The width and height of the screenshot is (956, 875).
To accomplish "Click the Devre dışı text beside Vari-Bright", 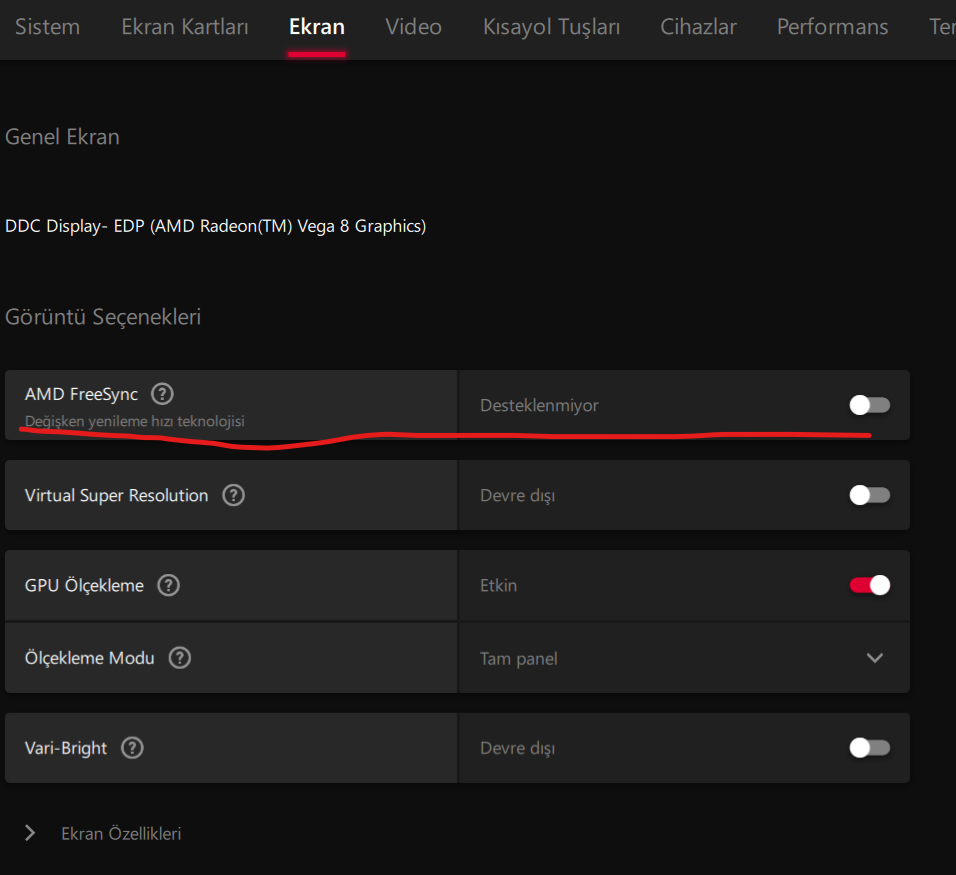I will click(517, 748).
